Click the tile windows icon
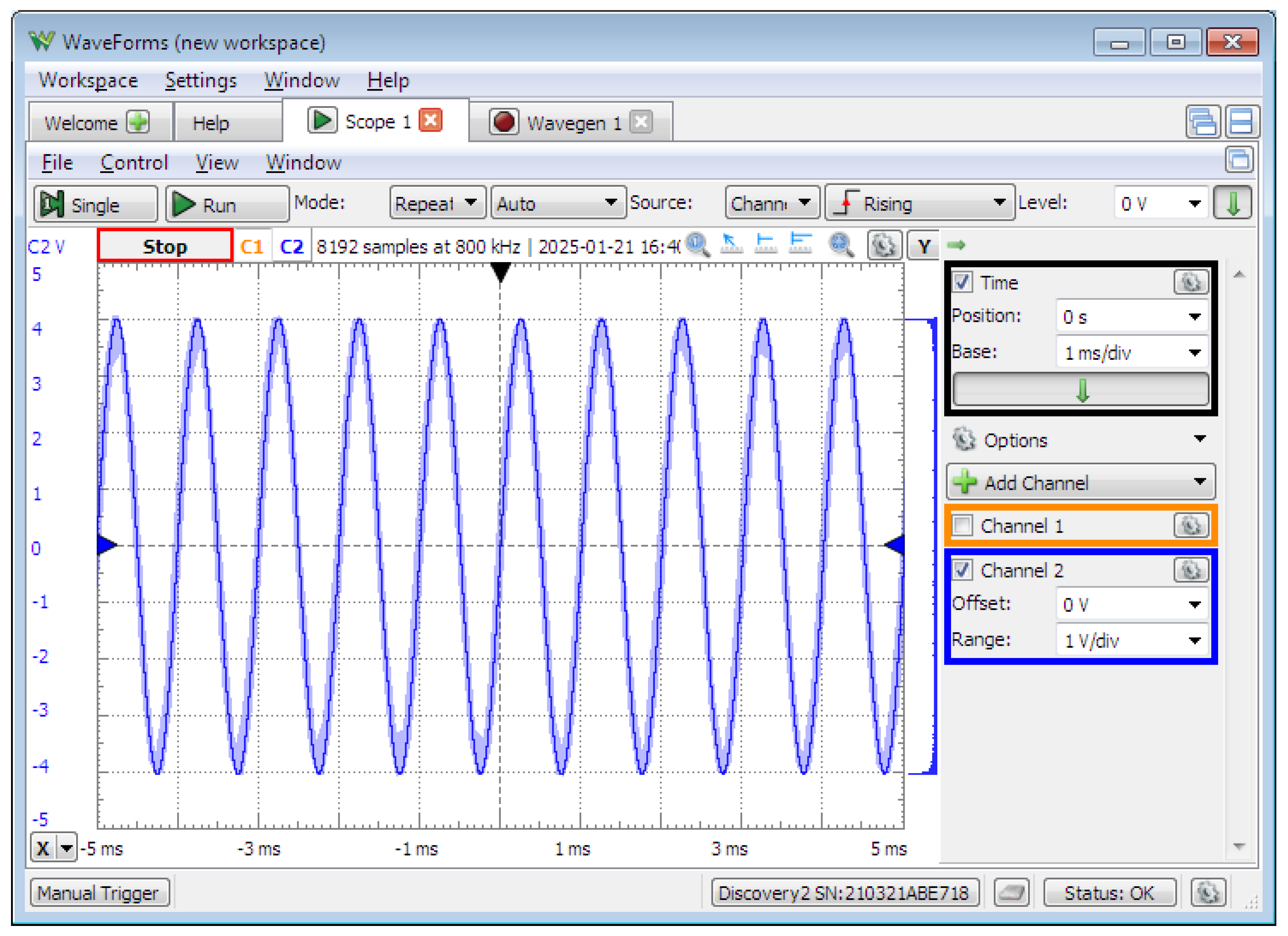 1241,122
